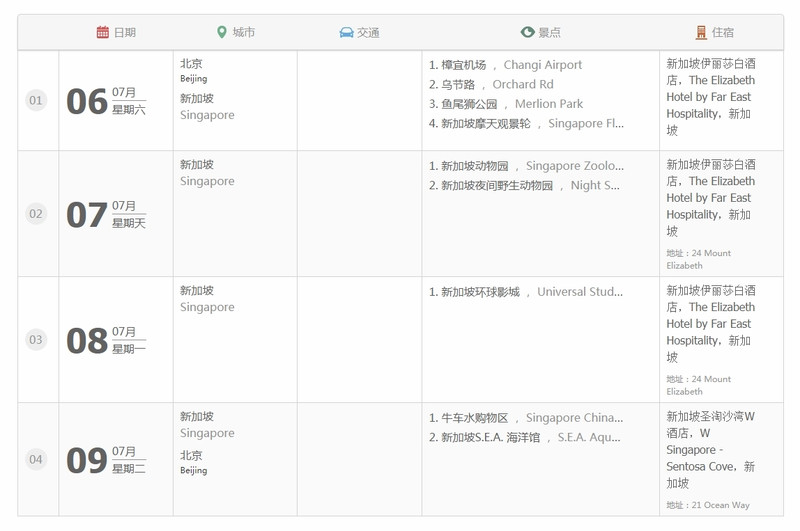The image size is (800, 531).
Task: Click 北京 Beijing in day 04 row
Action: 193,462
